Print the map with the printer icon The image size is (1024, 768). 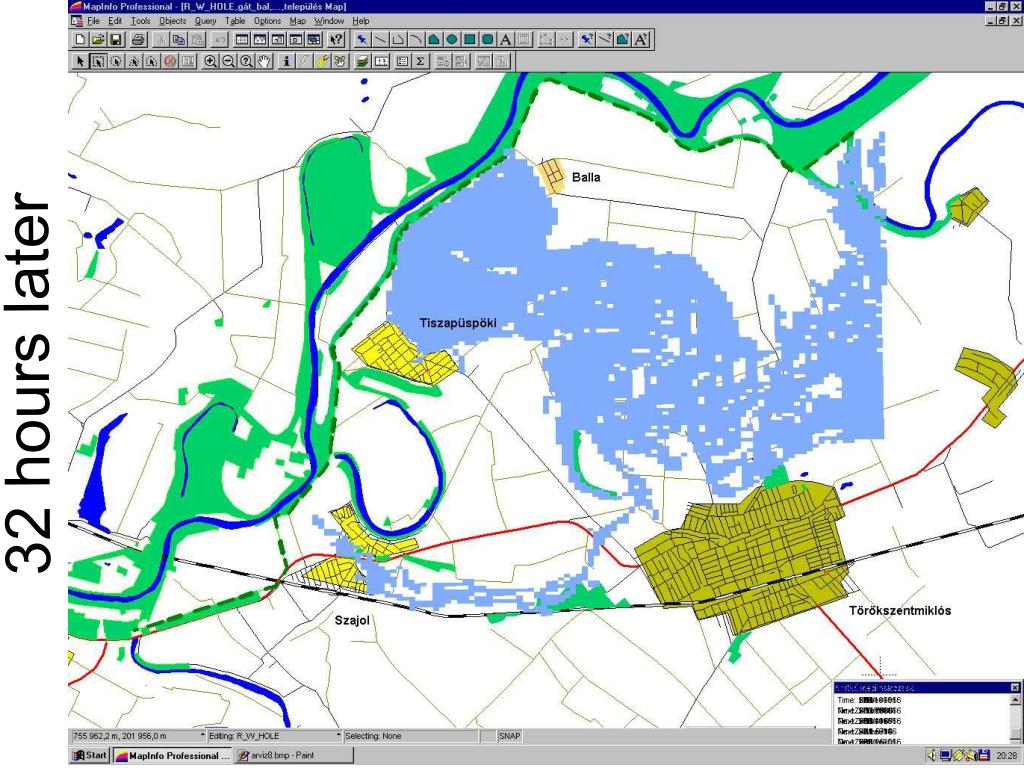(x=138, y=40)
